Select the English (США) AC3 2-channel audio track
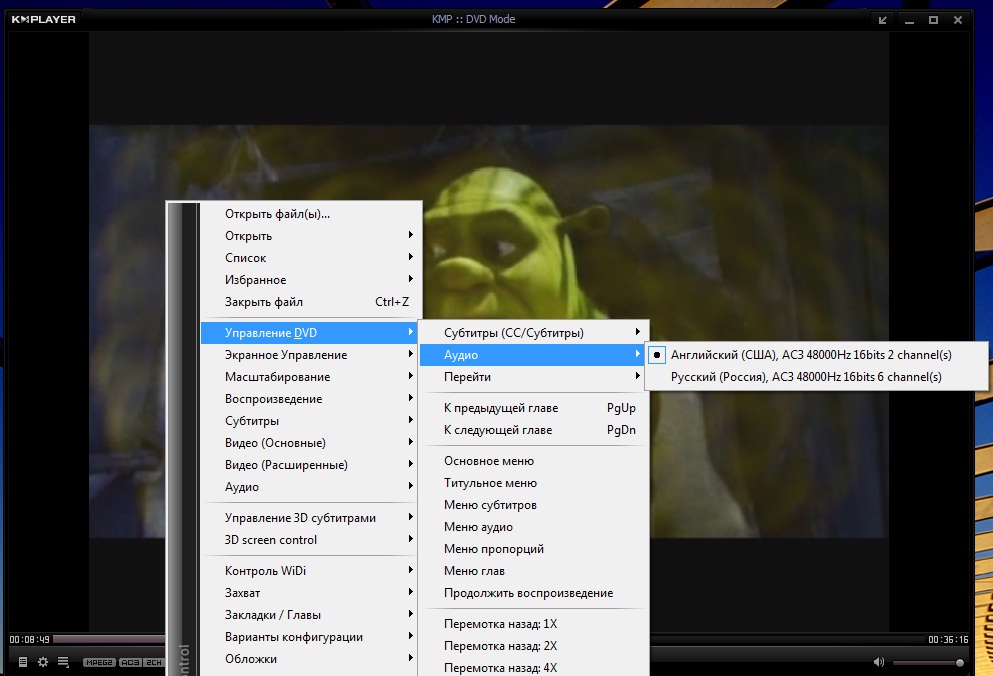The height and width of the screenshot is (676, 993). pyautogui.click(x=811, y=355)
